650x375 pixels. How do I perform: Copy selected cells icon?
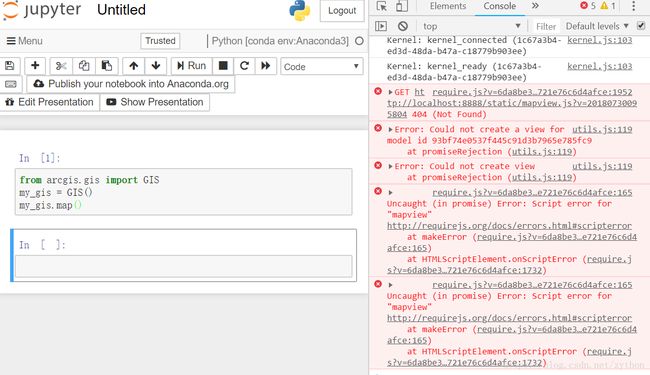click(84, 66)
